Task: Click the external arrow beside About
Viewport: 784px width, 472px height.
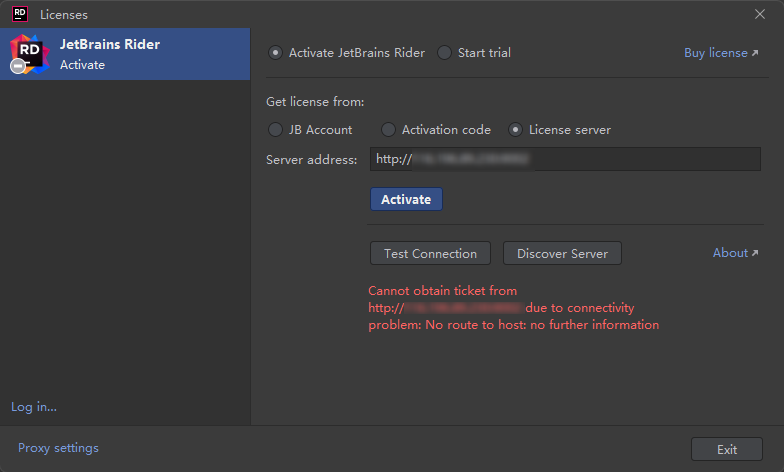Action: coord(754,254)
